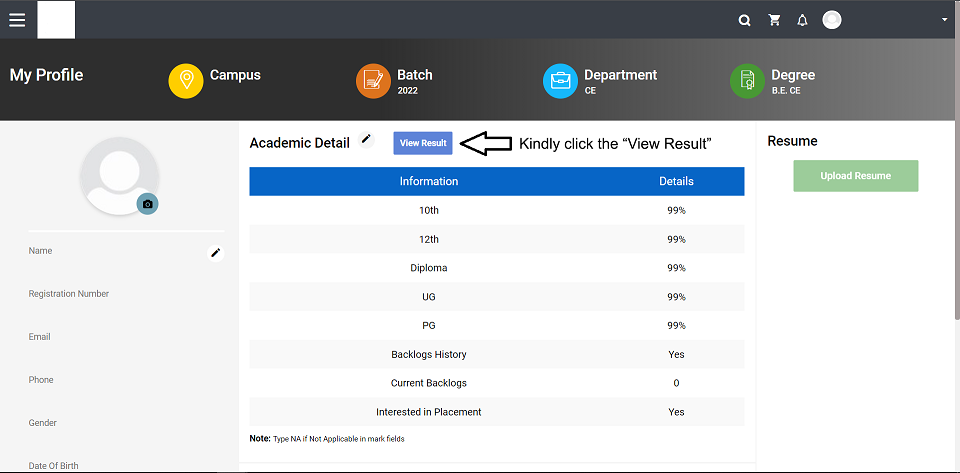
Task: Click the yellow Campus location icon
Action: coord(186,81)
